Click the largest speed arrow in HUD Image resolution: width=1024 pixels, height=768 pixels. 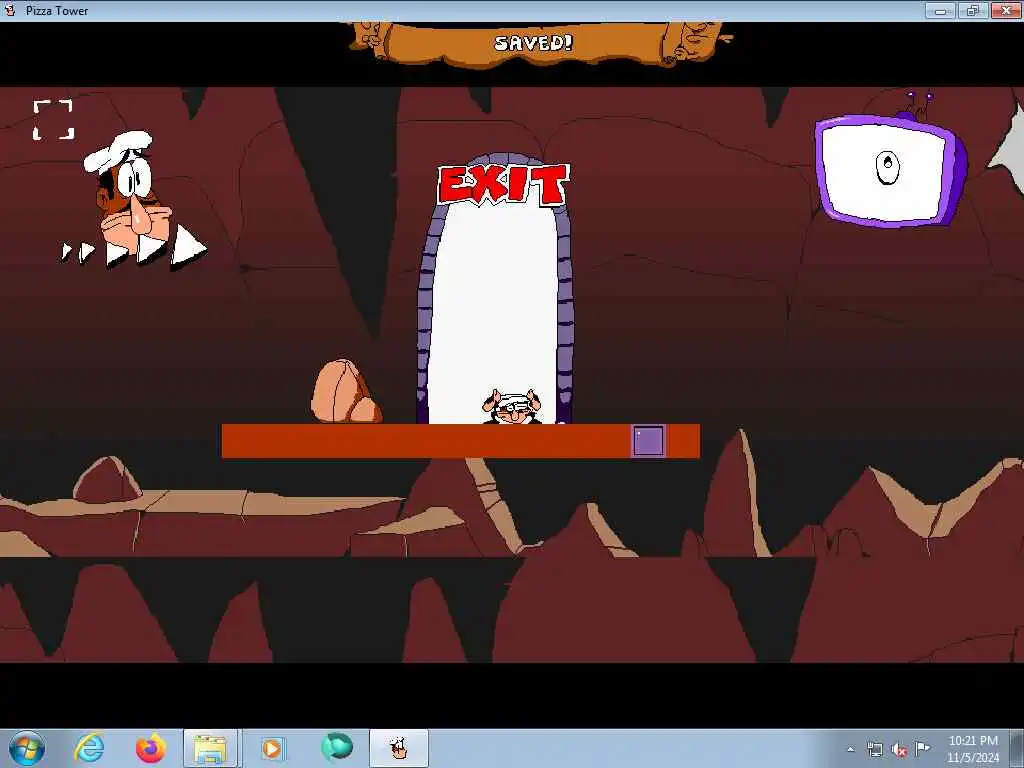(x=187, y=248)
